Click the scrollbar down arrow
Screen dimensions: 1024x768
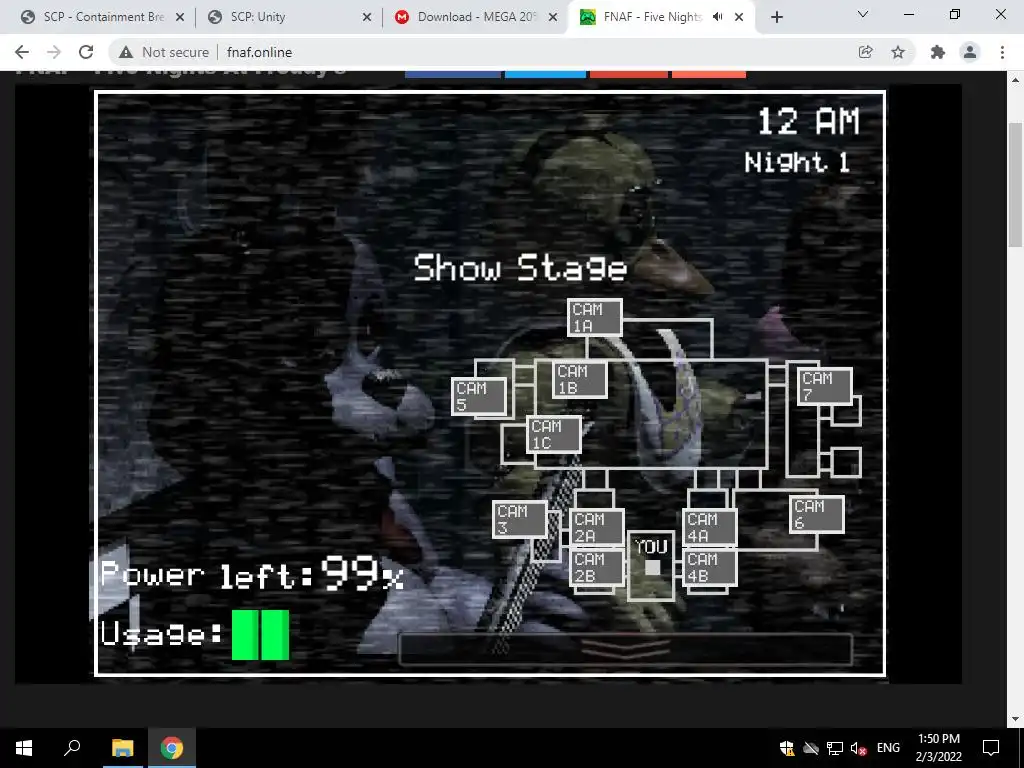point(1015,719)
